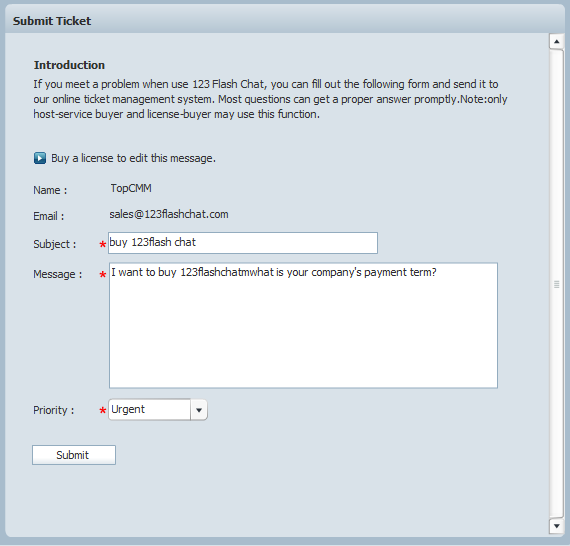
Task: Click the 'Introduction' heading
Action: [69, 65]
